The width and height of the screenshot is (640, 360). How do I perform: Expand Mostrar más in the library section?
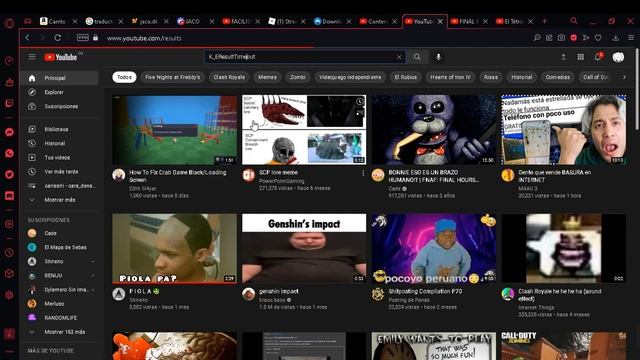[x=60, y=200]
